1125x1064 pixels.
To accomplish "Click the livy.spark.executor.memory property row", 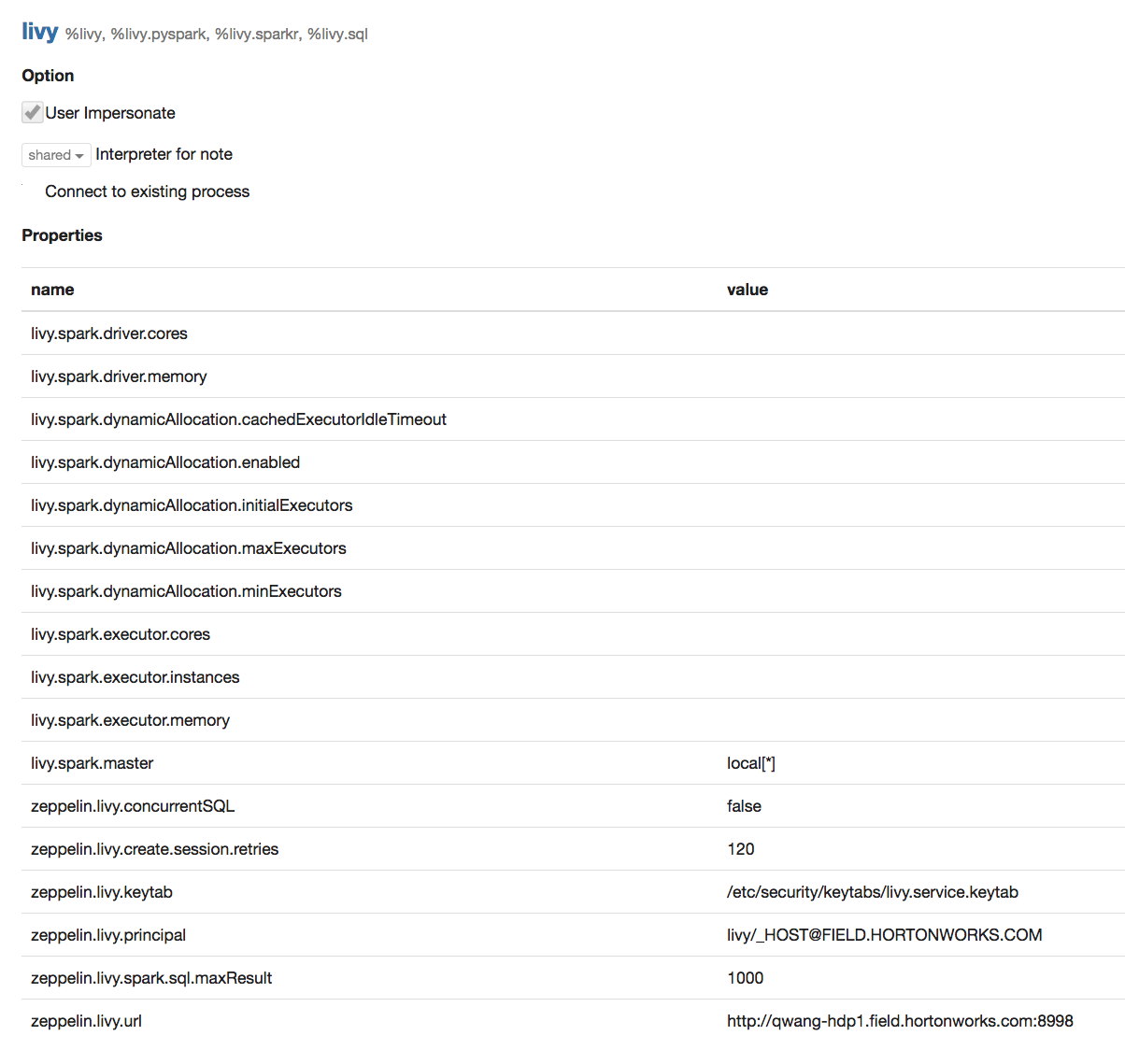I will point(130,720).
